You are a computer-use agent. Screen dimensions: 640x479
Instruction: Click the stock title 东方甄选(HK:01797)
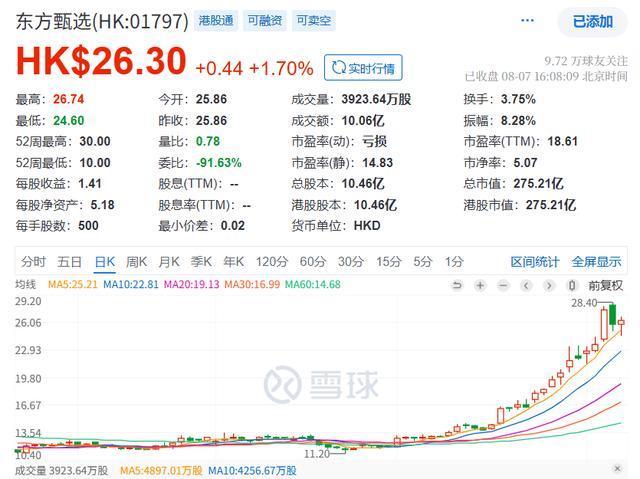(x=102, y=21)
